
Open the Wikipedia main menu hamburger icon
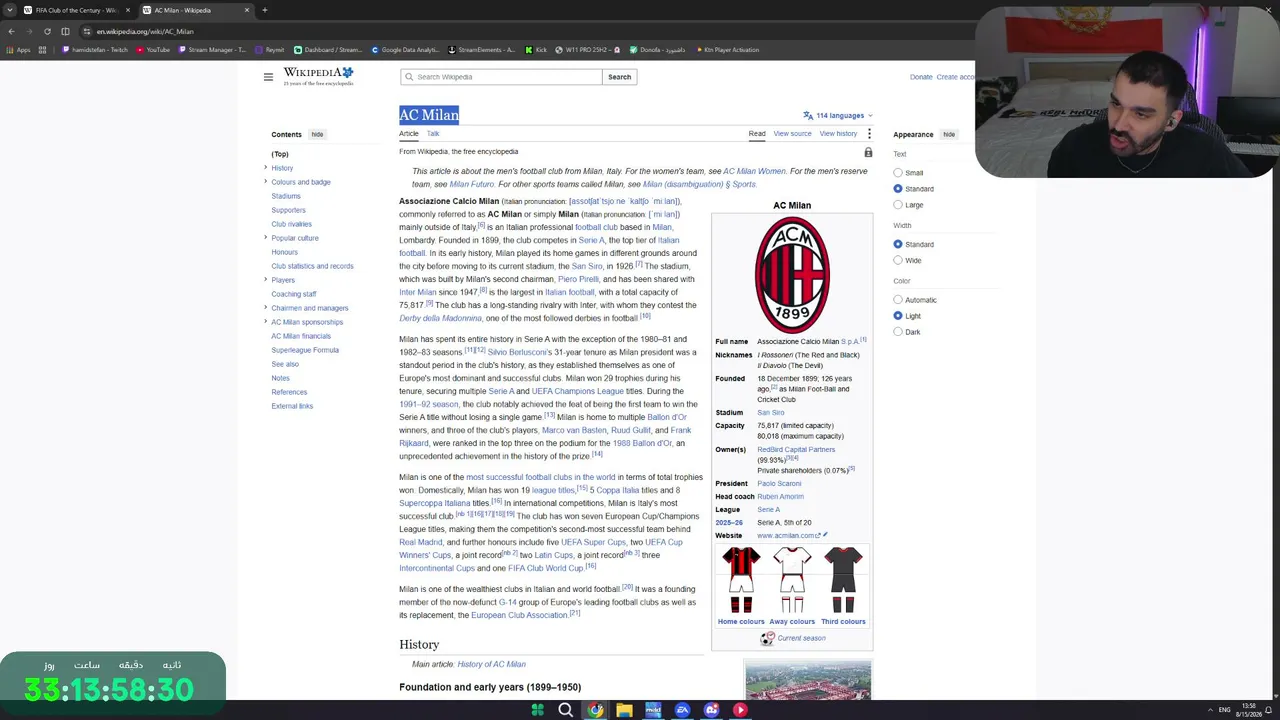tap(268, 77)
